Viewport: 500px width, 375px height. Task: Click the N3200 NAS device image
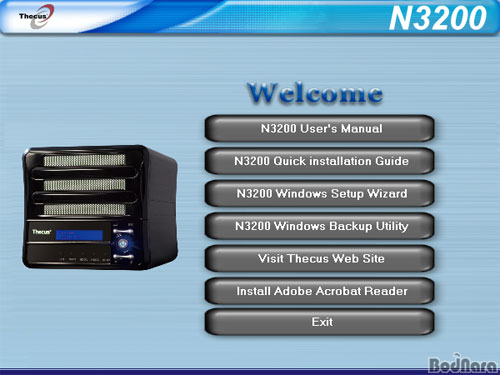pyautogui.click(x=100, y=207)
